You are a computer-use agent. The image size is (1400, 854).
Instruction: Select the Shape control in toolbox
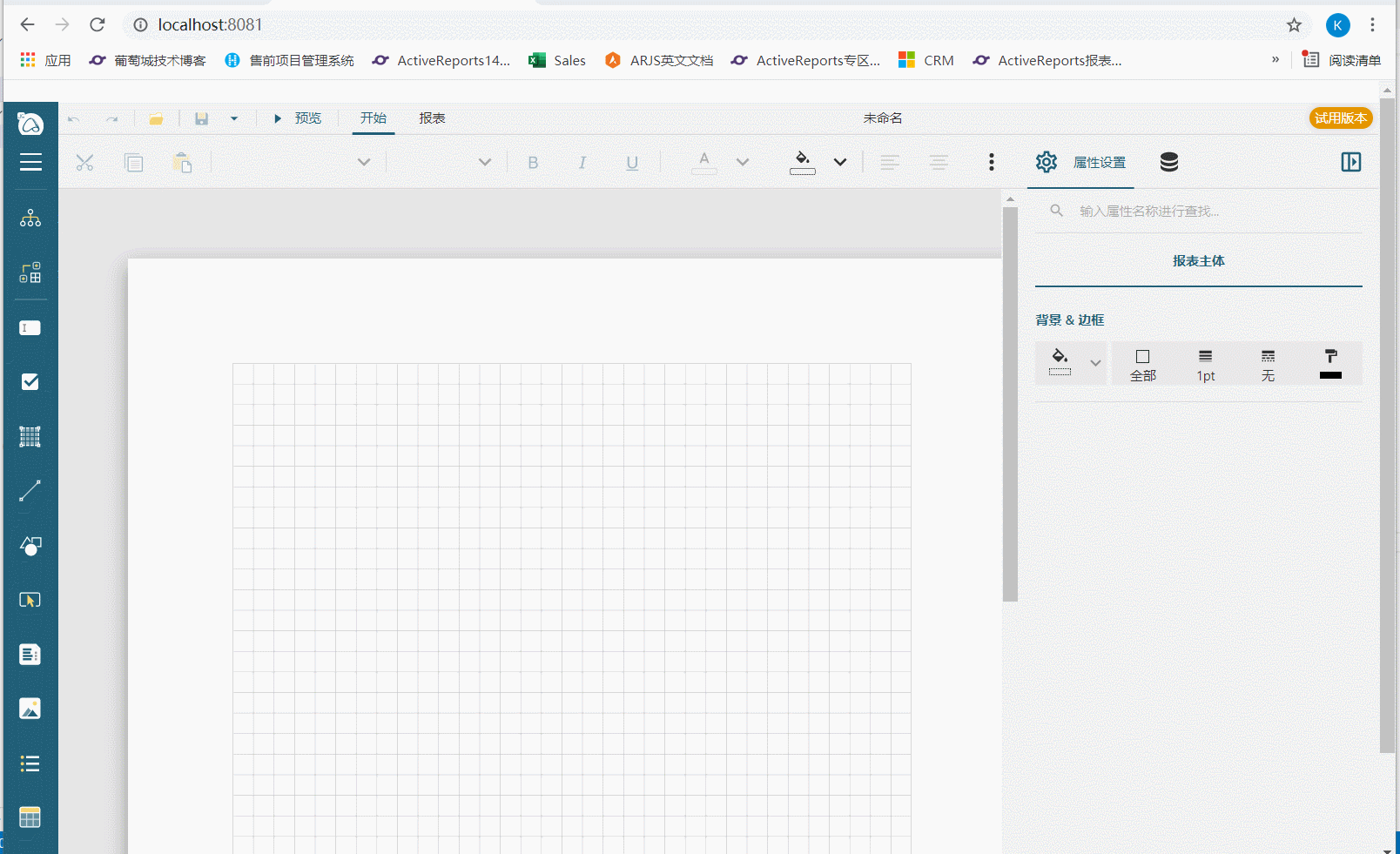30,546
